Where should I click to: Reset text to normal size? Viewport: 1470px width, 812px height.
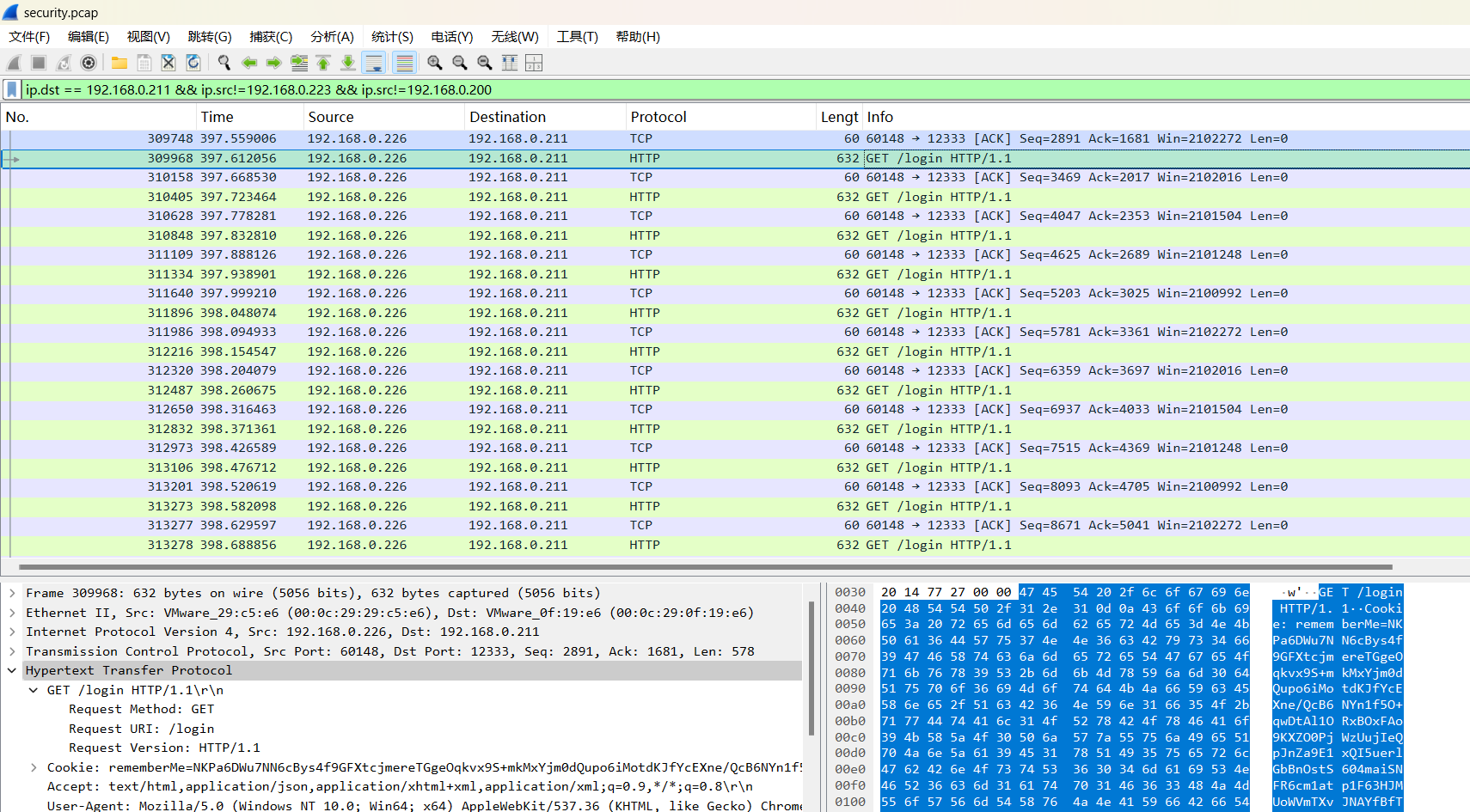pyautogui.click(x=485, y=63)
